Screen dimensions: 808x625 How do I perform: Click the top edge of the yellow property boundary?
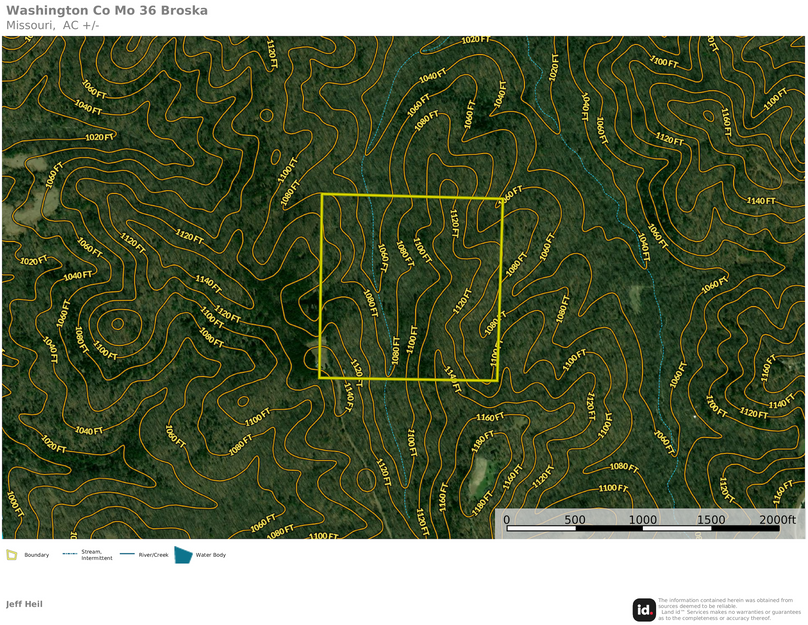coord(410,196)
